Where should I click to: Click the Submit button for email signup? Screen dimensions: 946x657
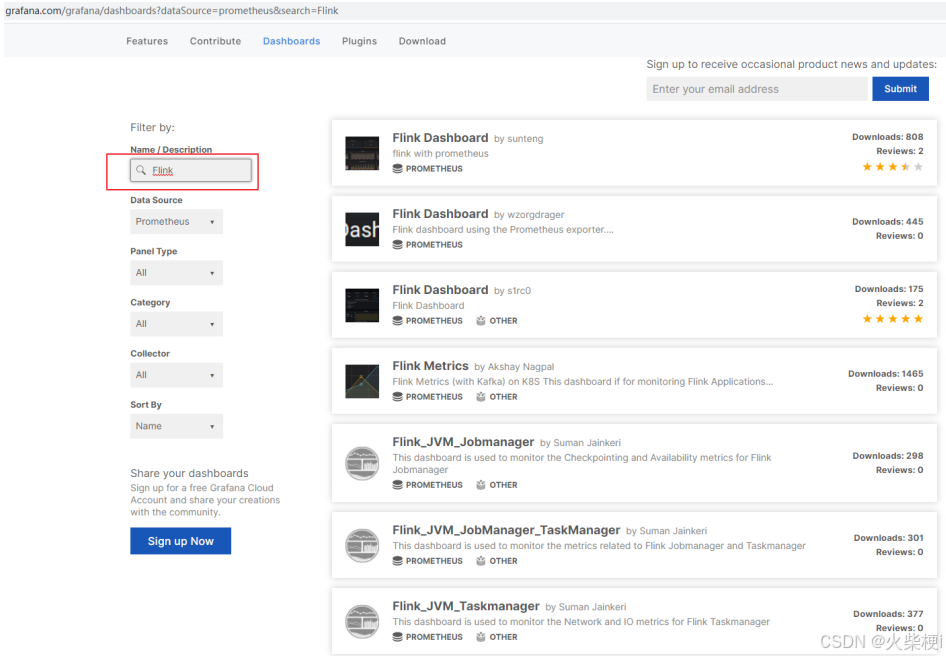click(x=900, y=89)
